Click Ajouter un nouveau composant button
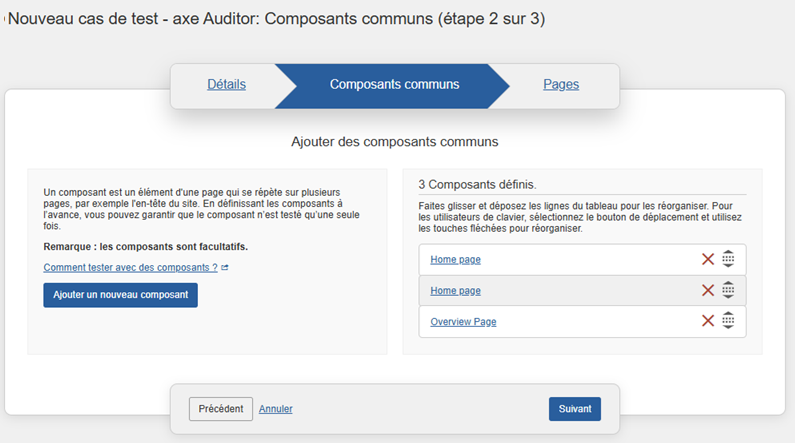795x443 pixels. 120,295
